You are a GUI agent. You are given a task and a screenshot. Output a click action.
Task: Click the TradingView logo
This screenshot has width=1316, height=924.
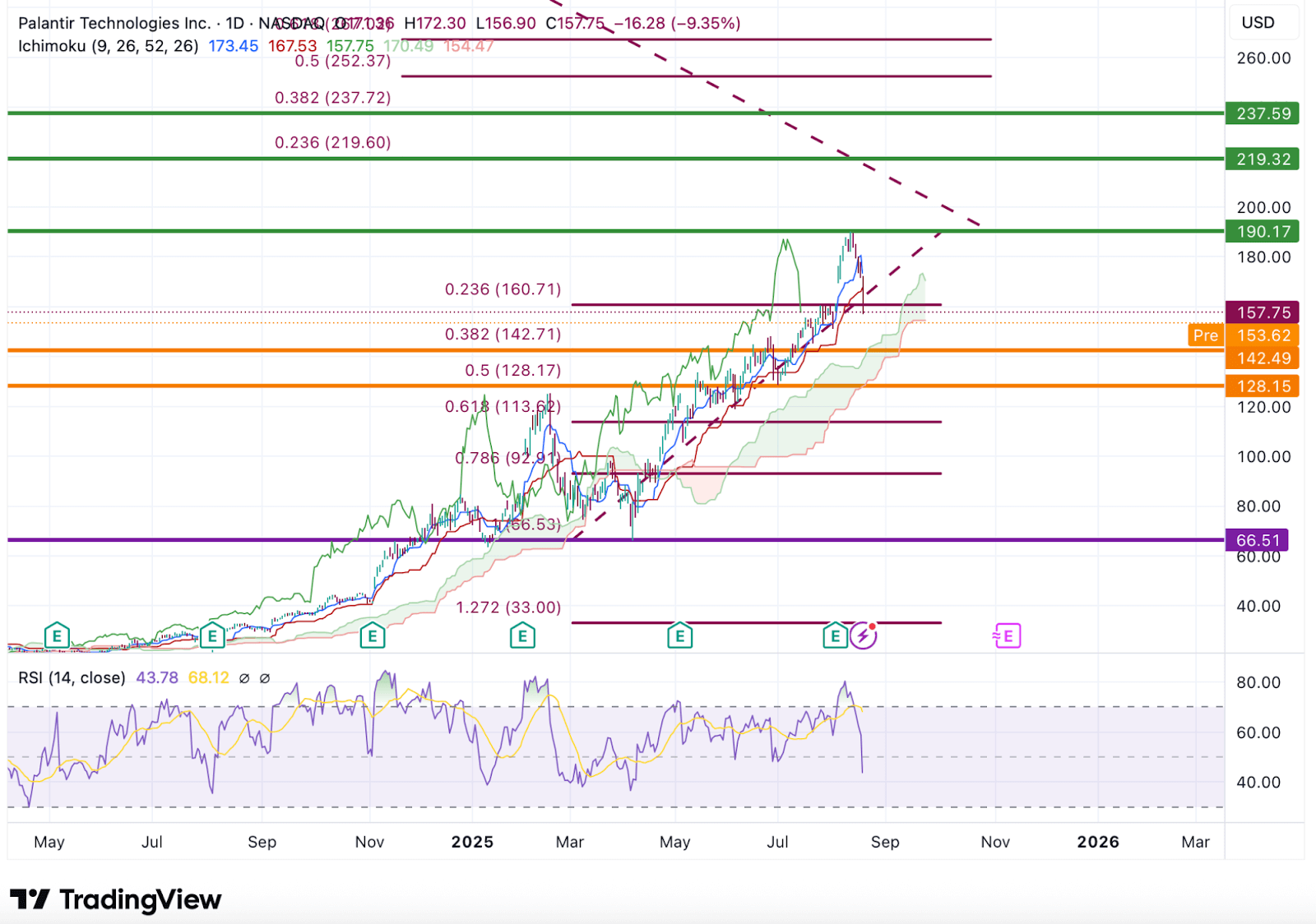tap(116, 899)
